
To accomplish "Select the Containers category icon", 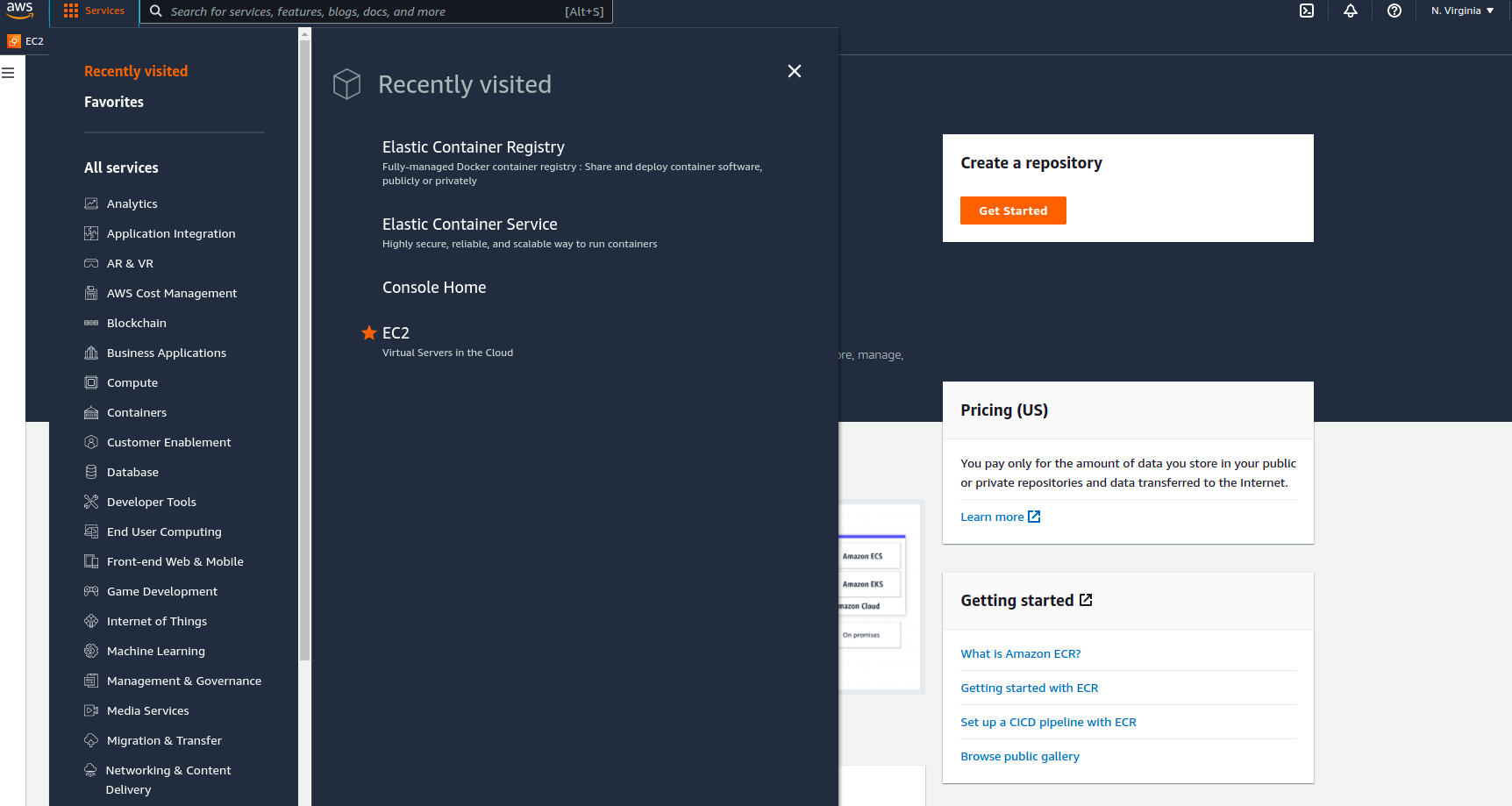I will [92, 412].
